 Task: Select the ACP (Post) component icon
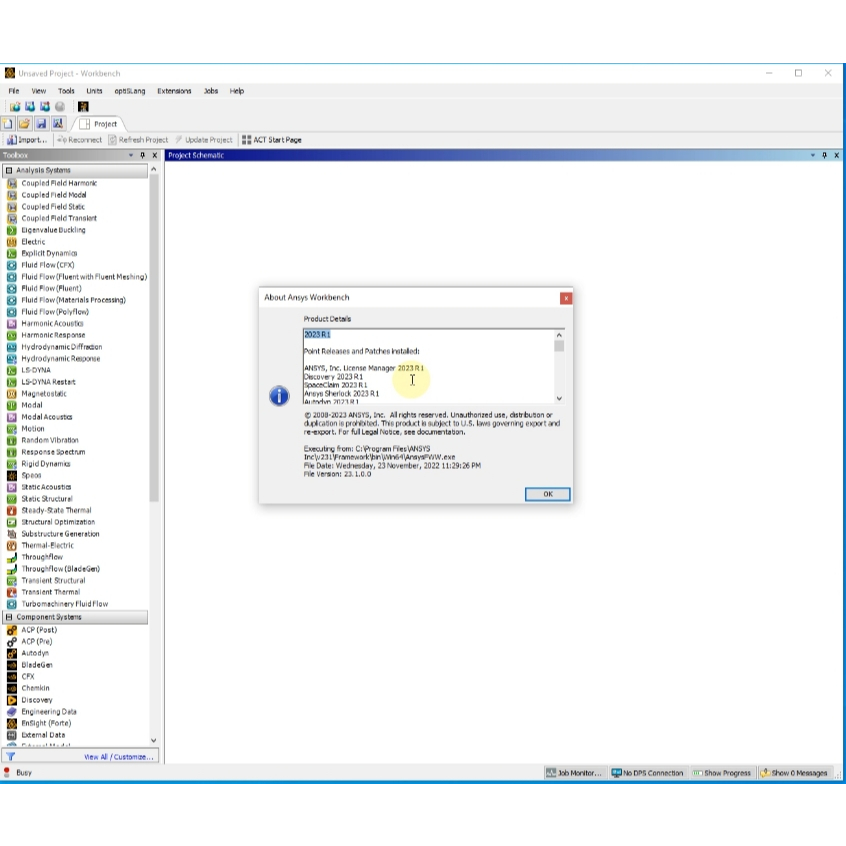12,630
